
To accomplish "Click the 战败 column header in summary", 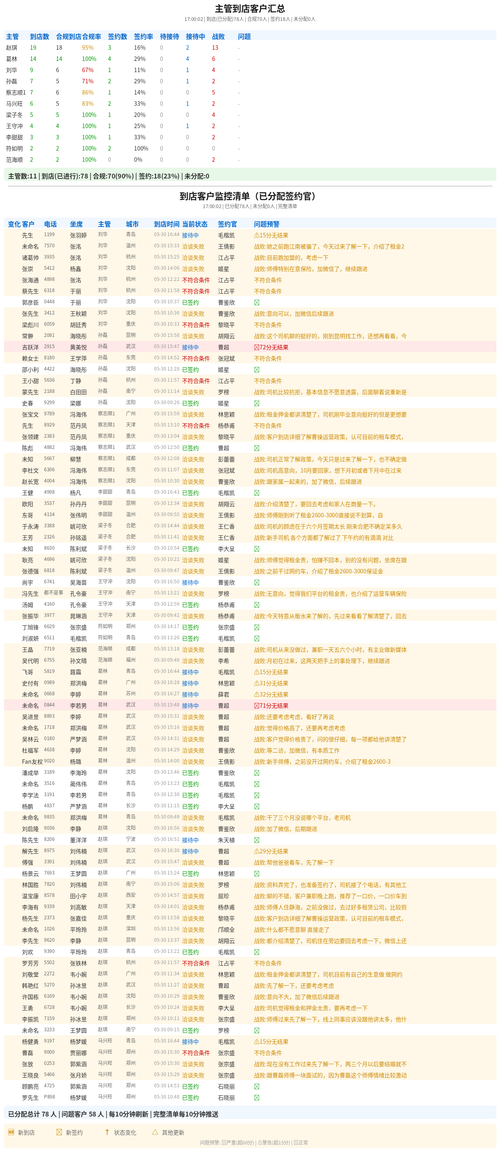I will [218, 36].
